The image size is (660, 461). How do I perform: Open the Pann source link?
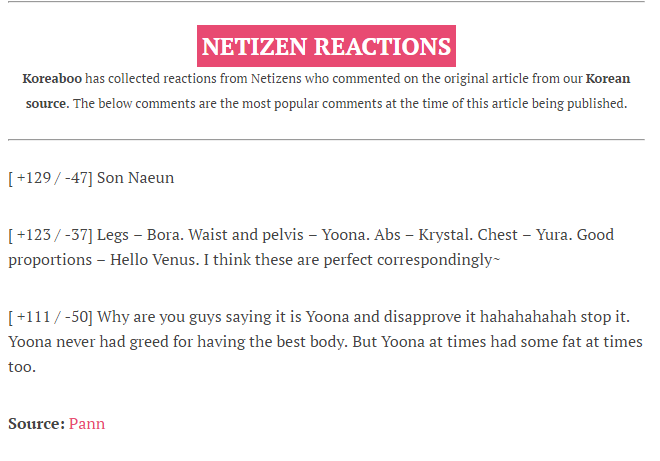[87, 424]
